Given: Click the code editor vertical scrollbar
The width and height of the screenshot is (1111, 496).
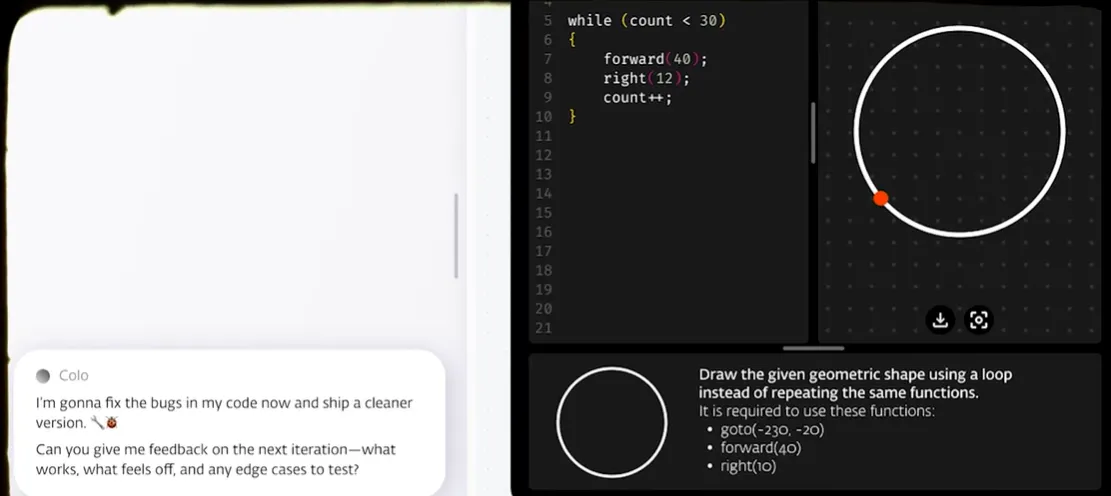Looking at the screenshot, I should point(813,132).
